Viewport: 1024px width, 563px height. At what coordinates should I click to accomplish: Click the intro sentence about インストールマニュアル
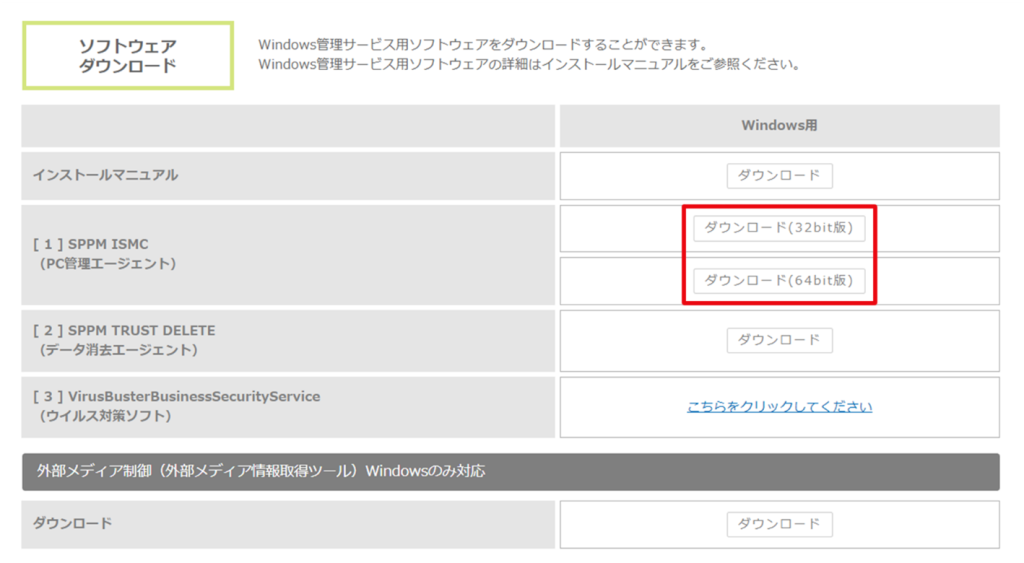click(529, 65)
